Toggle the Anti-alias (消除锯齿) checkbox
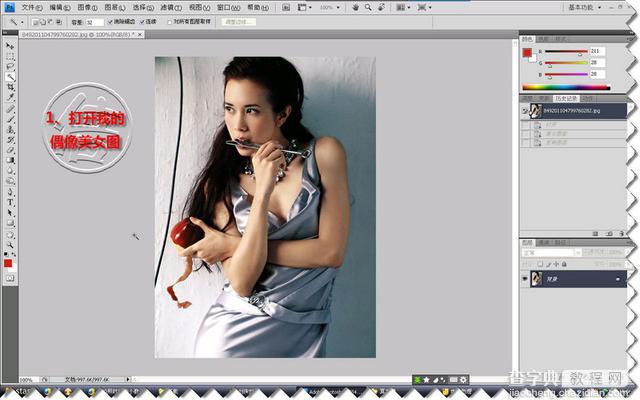Image resolution: width=640 pixels, height=400 pixels. pyautogui.click(x=110, y=22)
